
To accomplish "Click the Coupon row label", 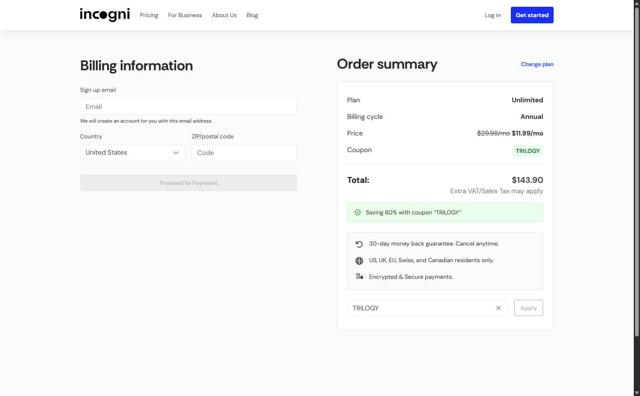I will click(359, 150).
